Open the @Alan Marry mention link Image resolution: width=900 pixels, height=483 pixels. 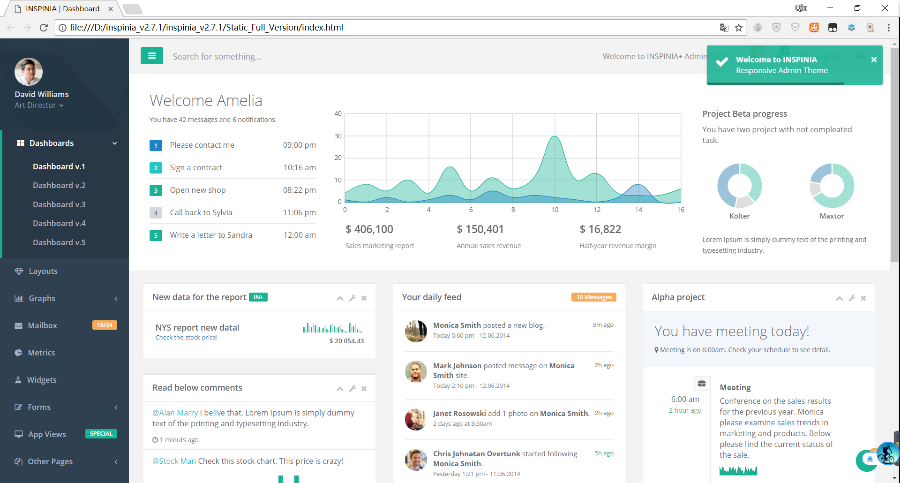pyautogui.click(x=175, y=412)
